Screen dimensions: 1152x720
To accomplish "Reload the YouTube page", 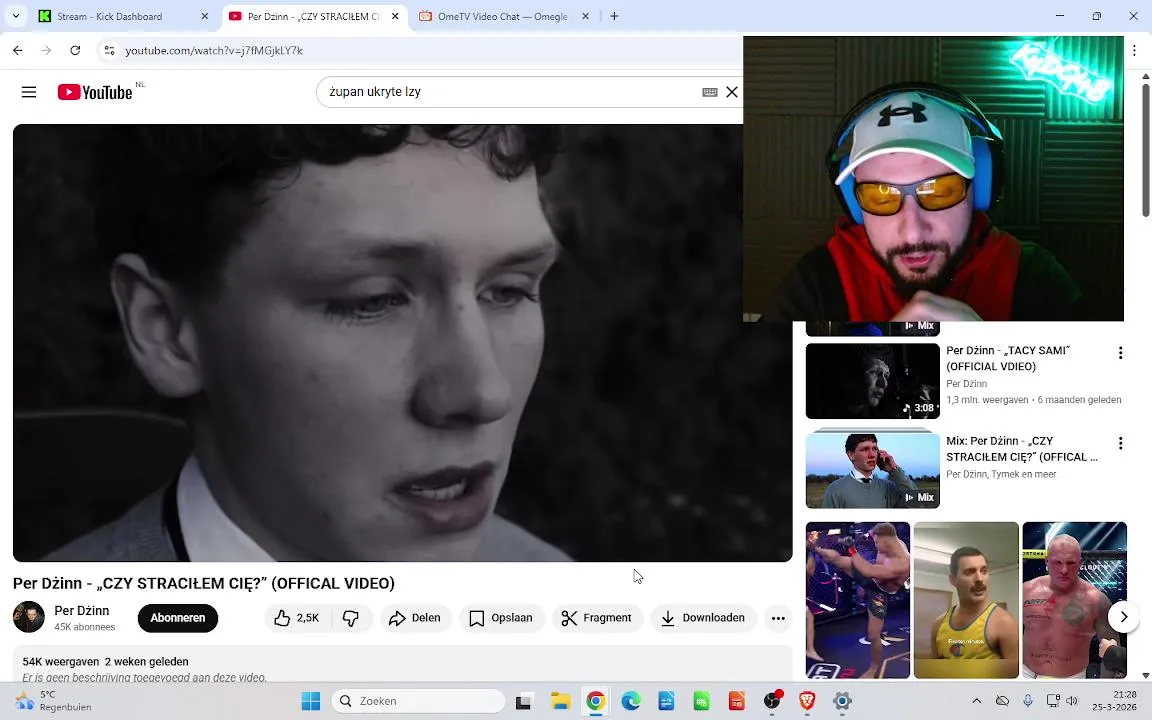I will pyautogui.click(x=75, y=50).
